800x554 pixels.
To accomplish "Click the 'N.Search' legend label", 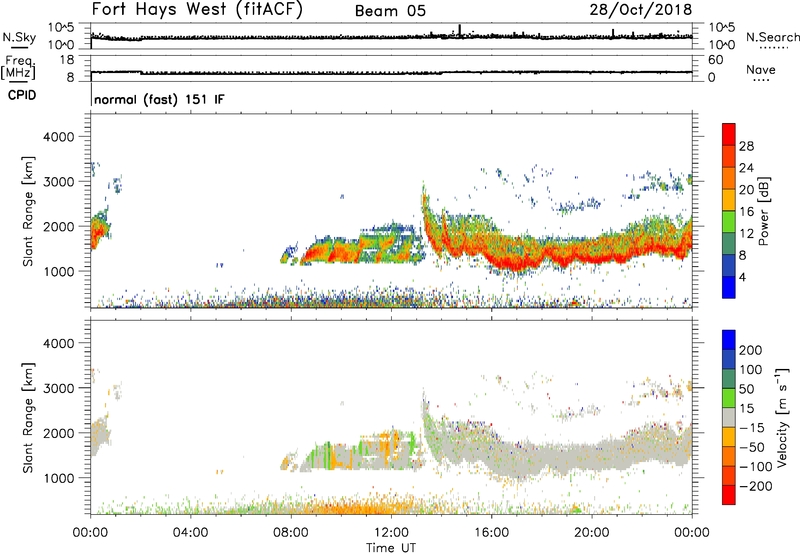I will point(772,37).
